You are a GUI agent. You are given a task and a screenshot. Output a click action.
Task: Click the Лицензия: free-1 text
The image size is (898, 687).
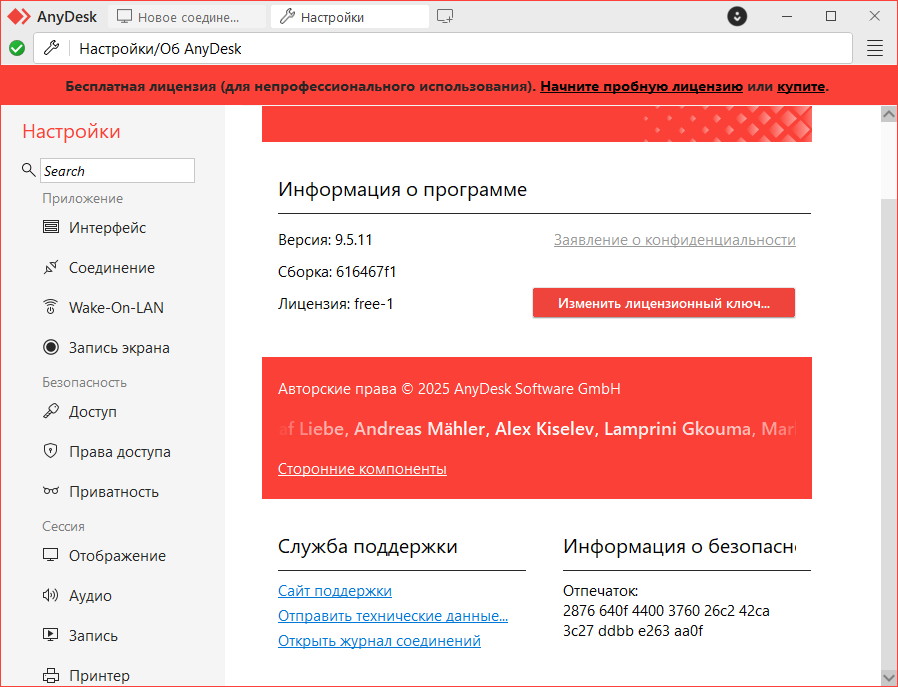click(336, 304)
